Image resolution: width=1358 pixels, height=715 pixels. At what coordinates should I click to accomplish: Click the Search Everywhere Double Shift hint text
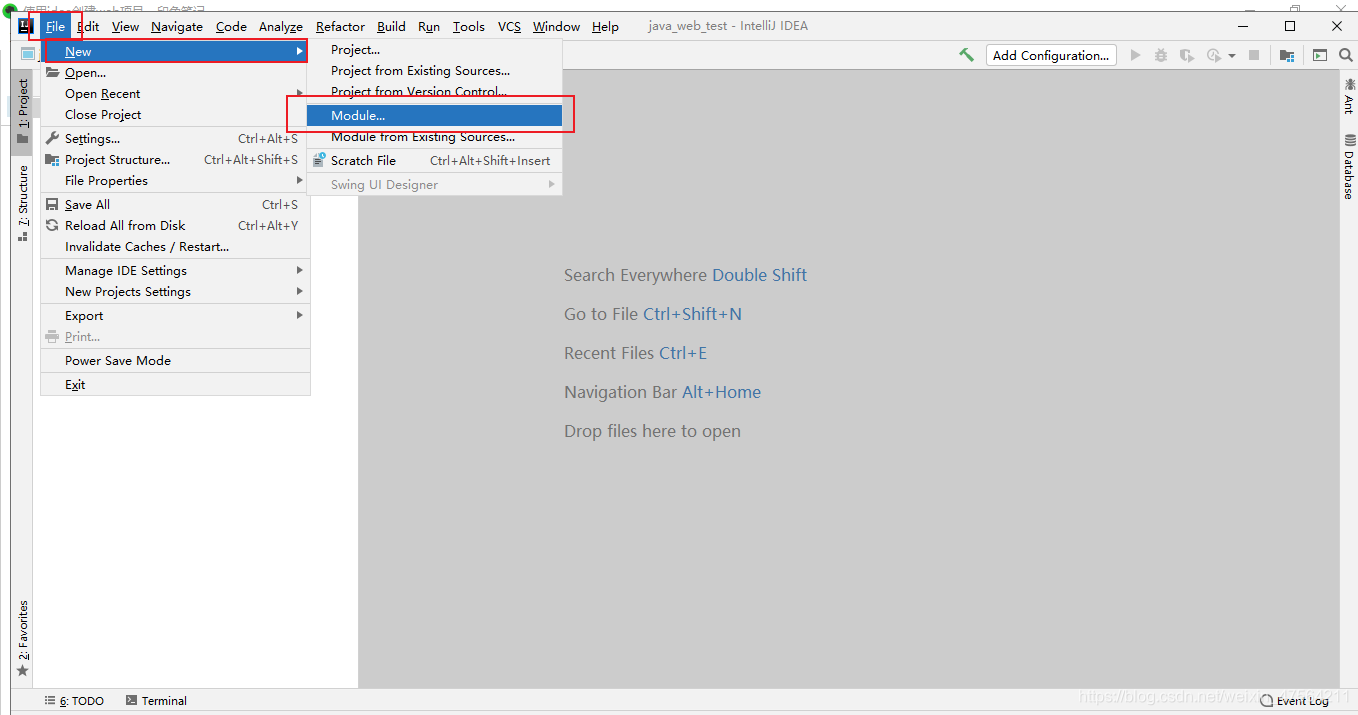(x=685, y=275)
